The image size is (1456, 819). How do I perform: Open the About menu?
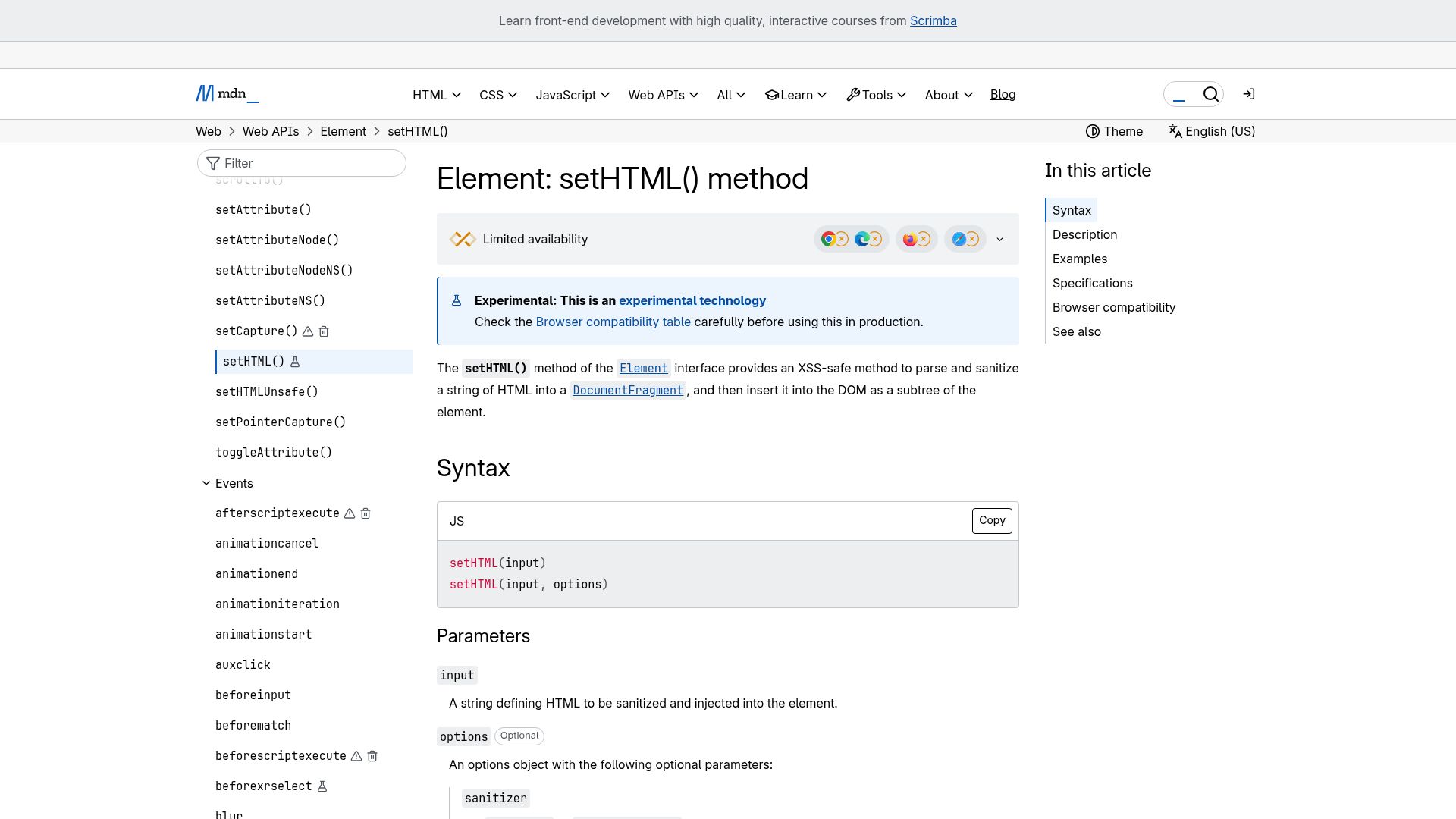point(949,95)
